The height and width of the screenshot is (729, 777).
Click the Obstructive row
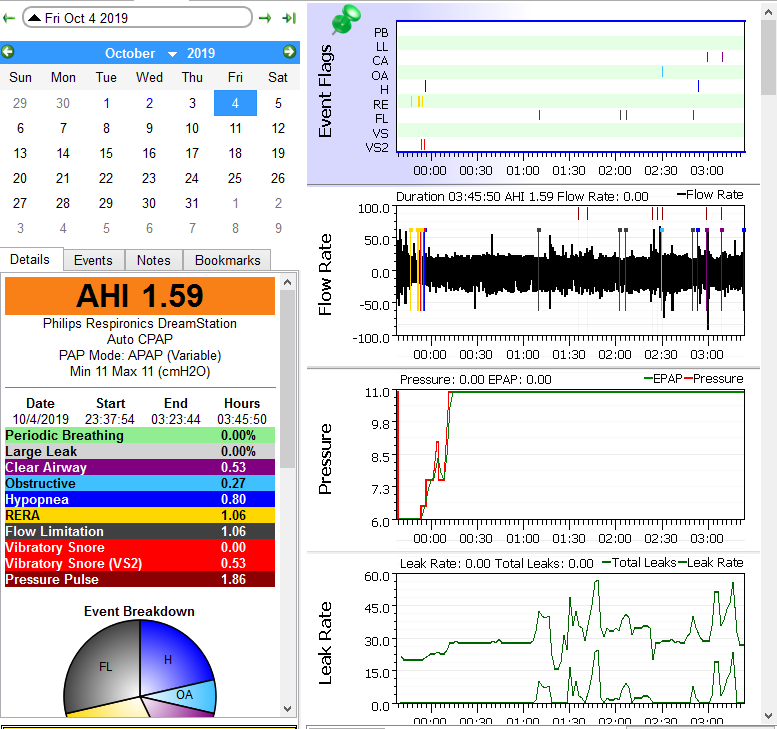(x=140, y=483)
